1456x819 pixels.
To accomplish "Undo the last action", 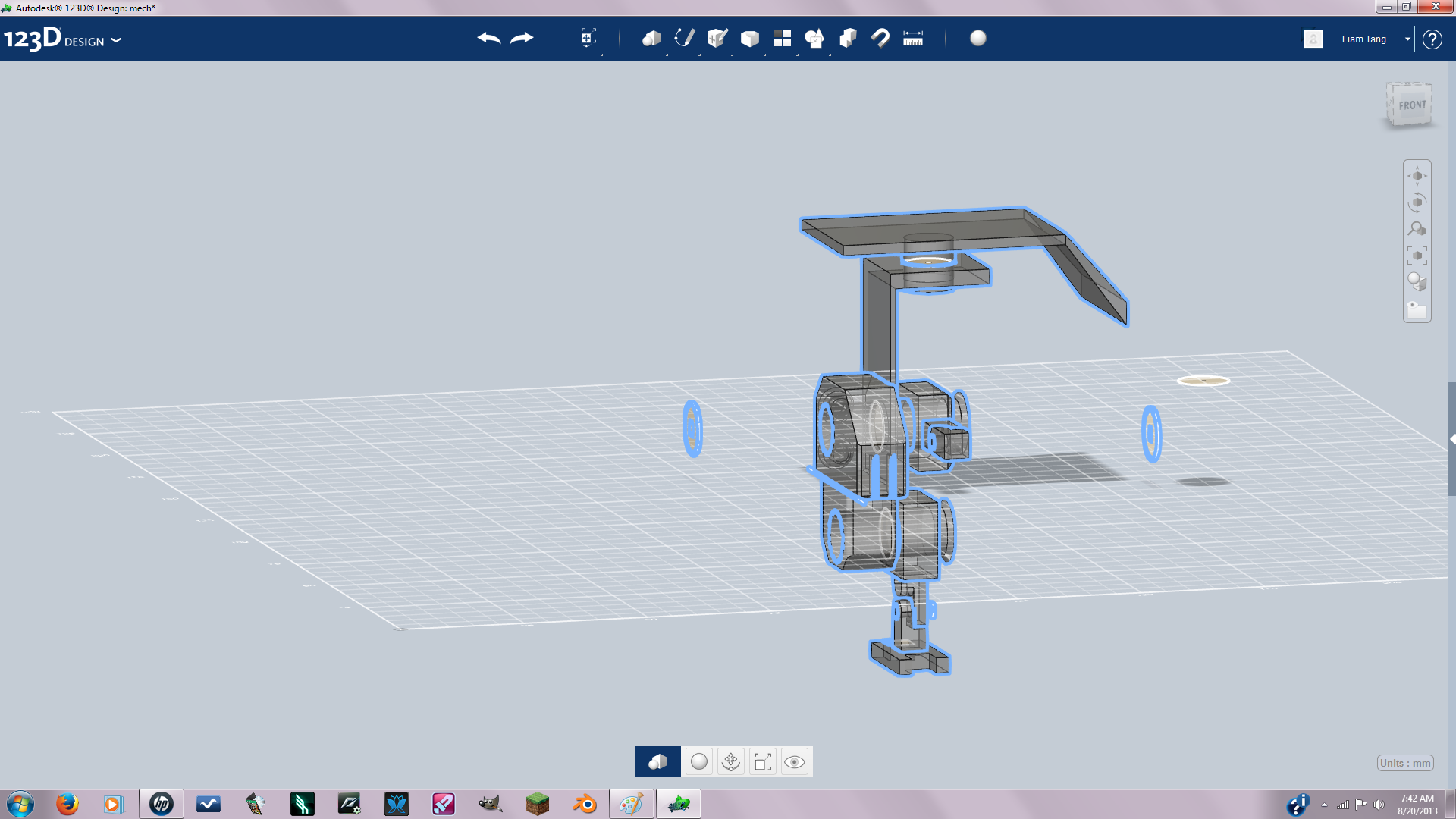I will click(x=489, y=38).
